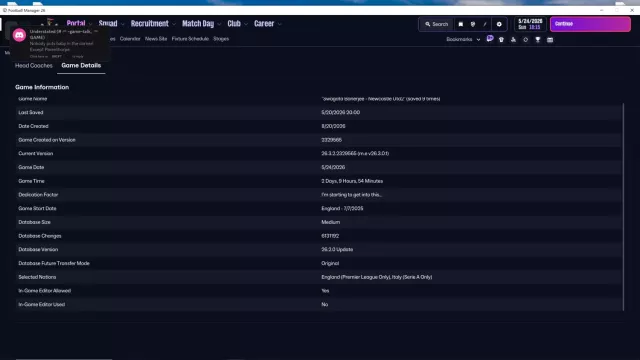Image resolution: width=640 pixels, height=360 pixels.
Task: Expand the Squad menu chevron
Action: (x=122, y=24)
